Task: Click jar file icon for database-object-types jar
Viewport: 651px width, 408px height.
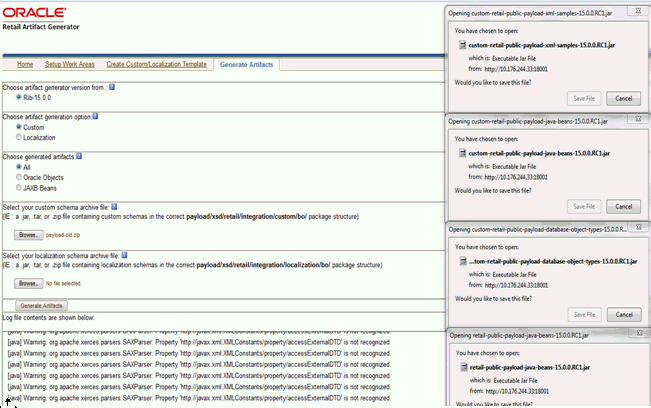Action: pos(463,261)
